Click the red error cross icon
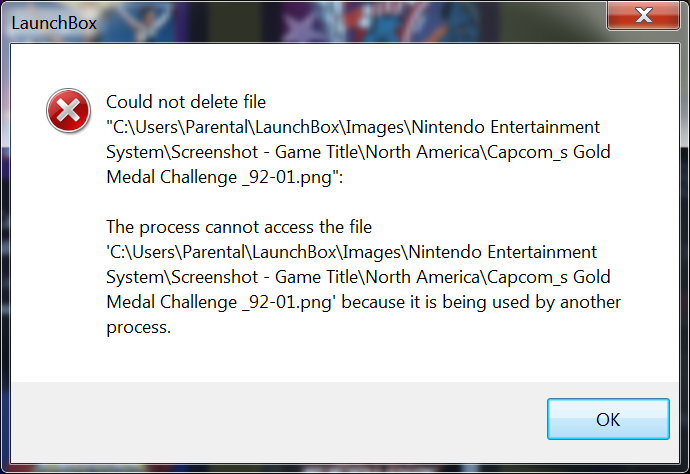This screenshot has height=474, width=690. pos(68,110)
